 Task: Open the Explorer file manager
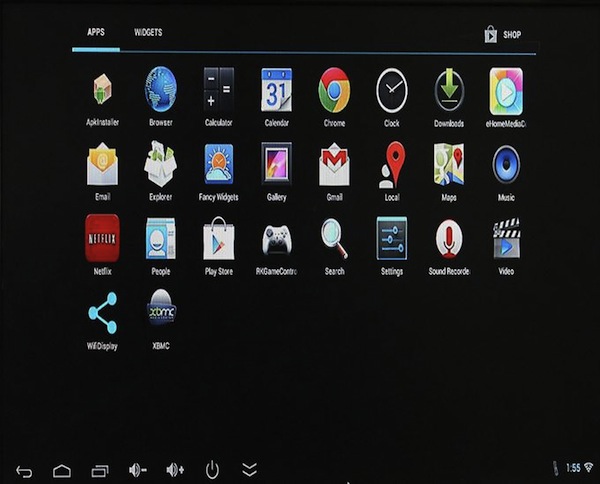(160, 164)
